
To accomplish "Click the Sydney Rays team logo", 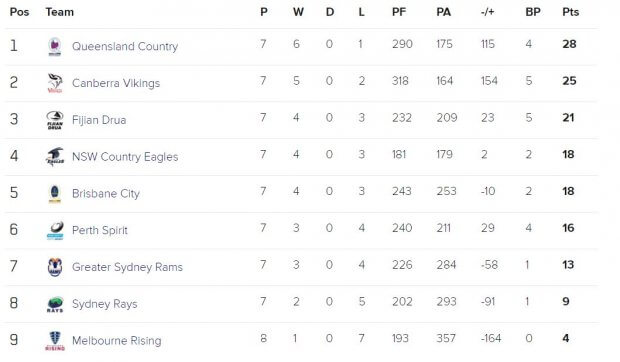I will [55, 304].
